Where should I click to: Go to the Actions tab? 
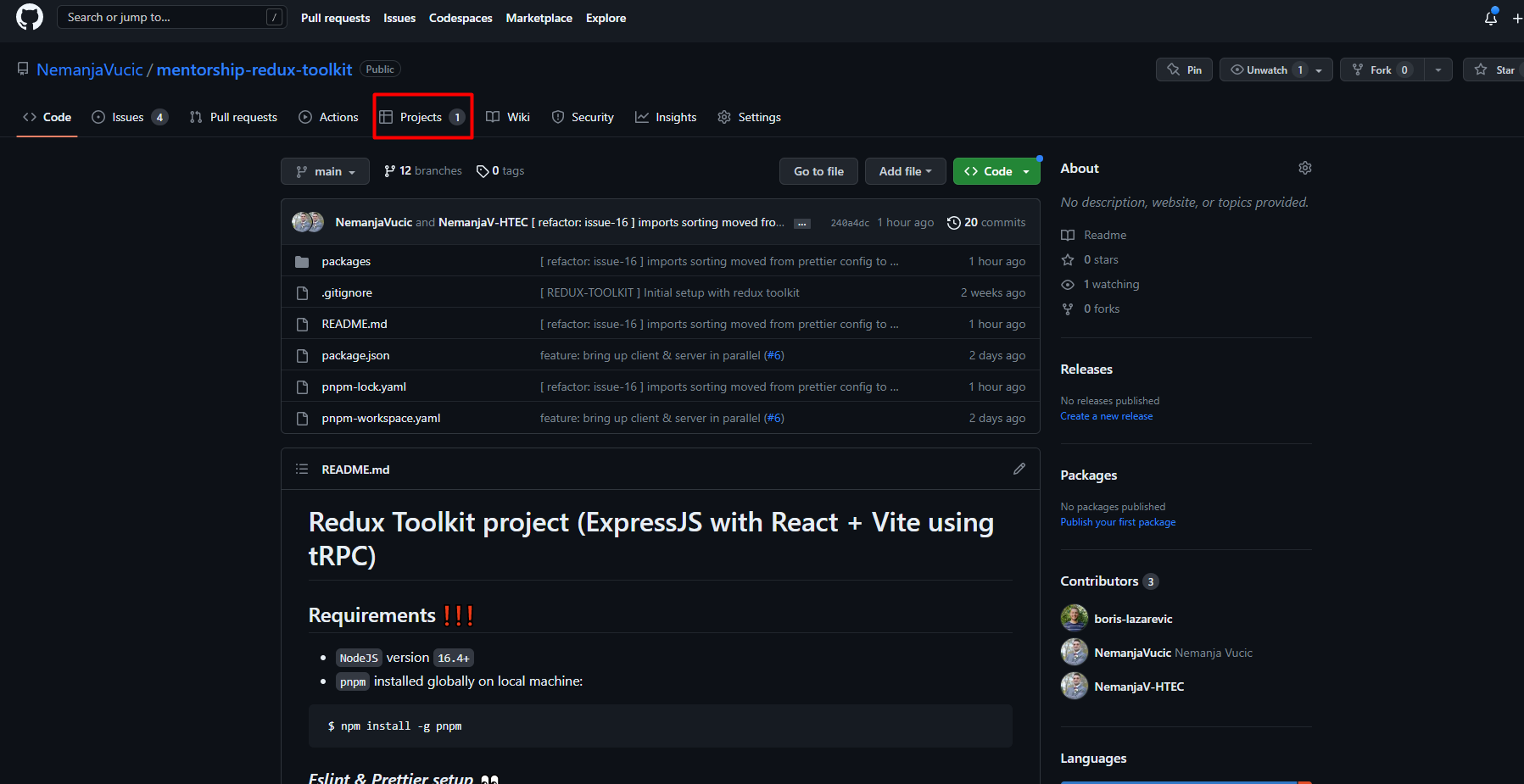click(x=329, y=117)
